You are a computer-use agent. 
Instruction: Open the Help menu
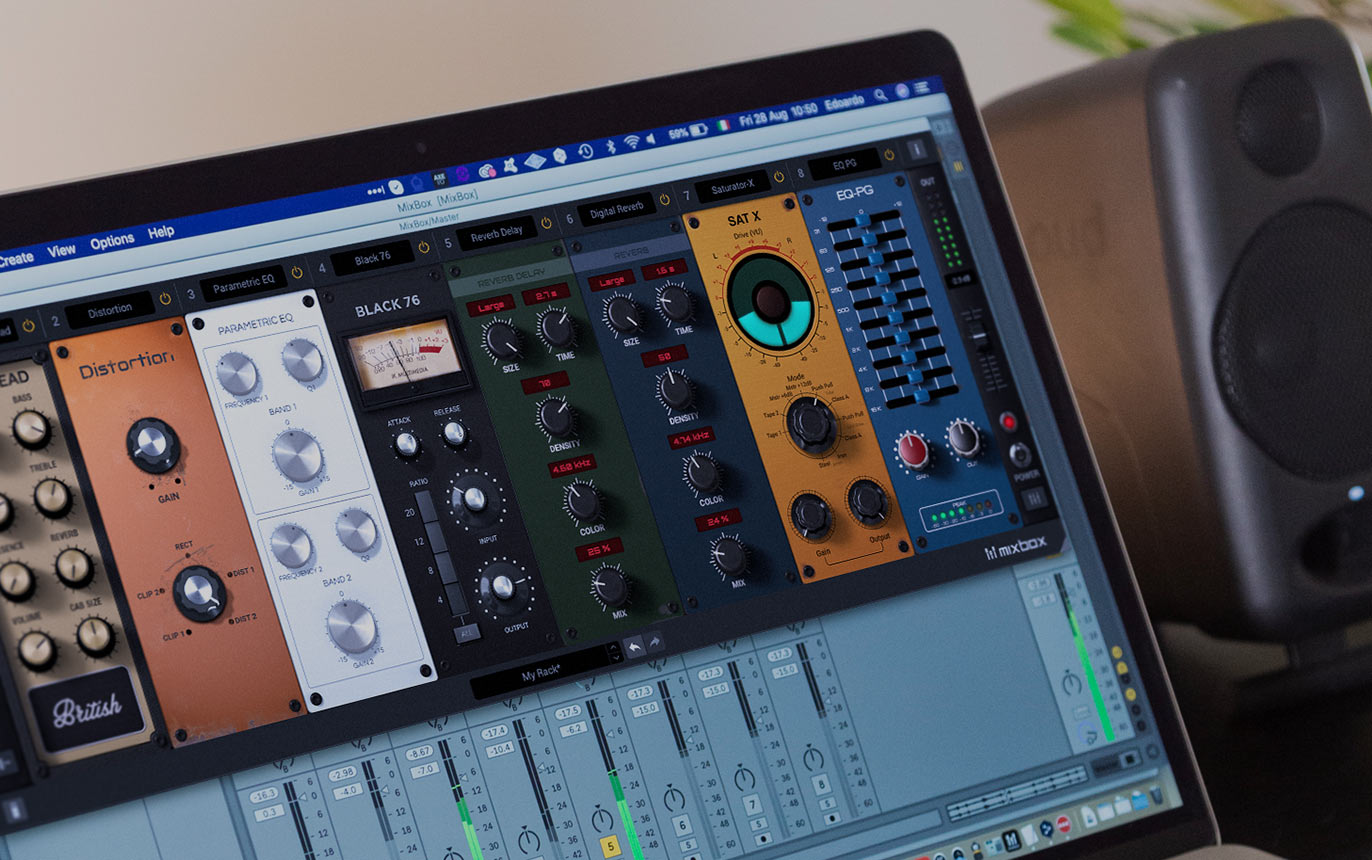[x=161, y=232]
